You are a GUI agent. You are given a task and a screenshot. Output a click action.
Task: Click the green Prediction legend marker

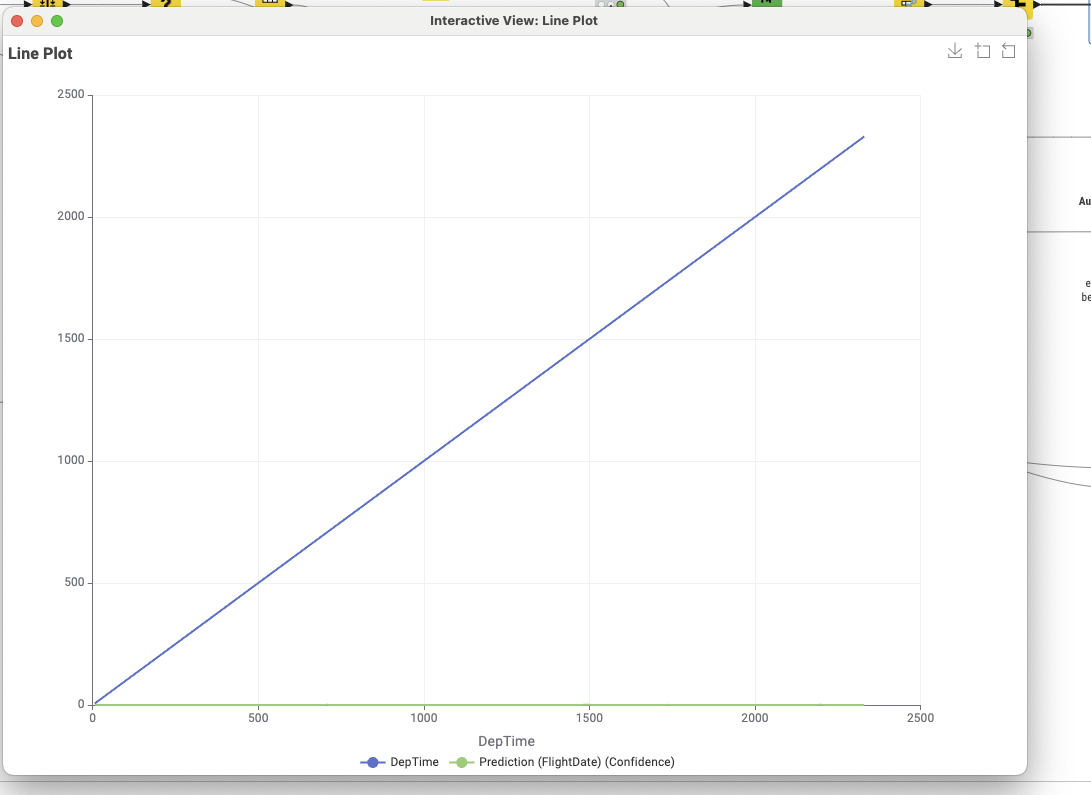(461, 762)
